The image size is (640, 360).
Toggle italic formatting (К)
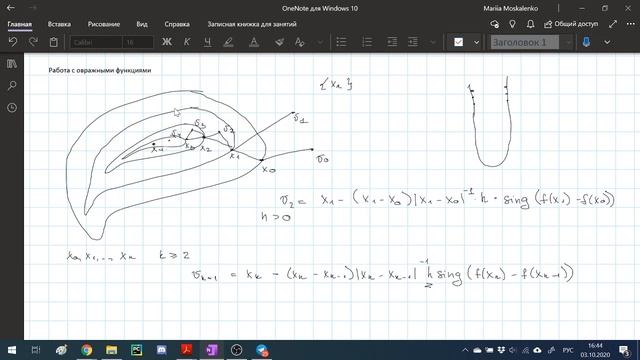click(187, 42)
